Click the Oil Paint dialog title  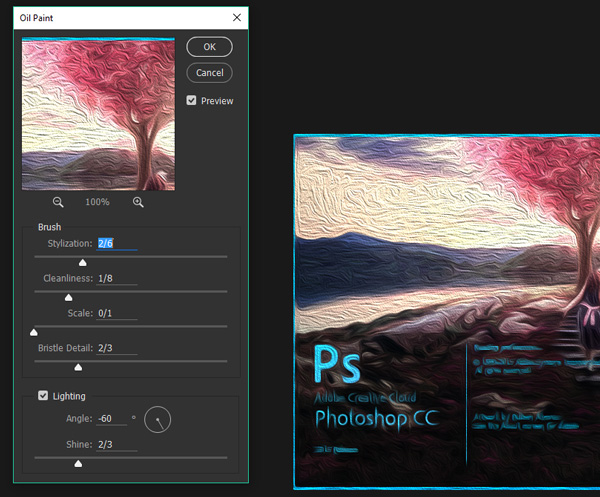point(36,18)
